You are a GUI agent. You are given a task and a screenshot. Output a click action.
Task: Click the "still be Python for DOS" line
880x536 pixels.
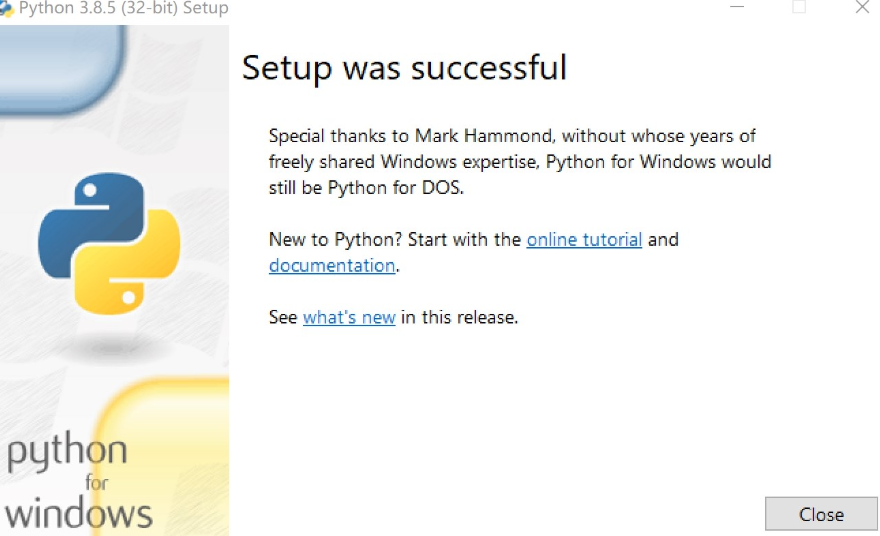click(x=366, y=187)
